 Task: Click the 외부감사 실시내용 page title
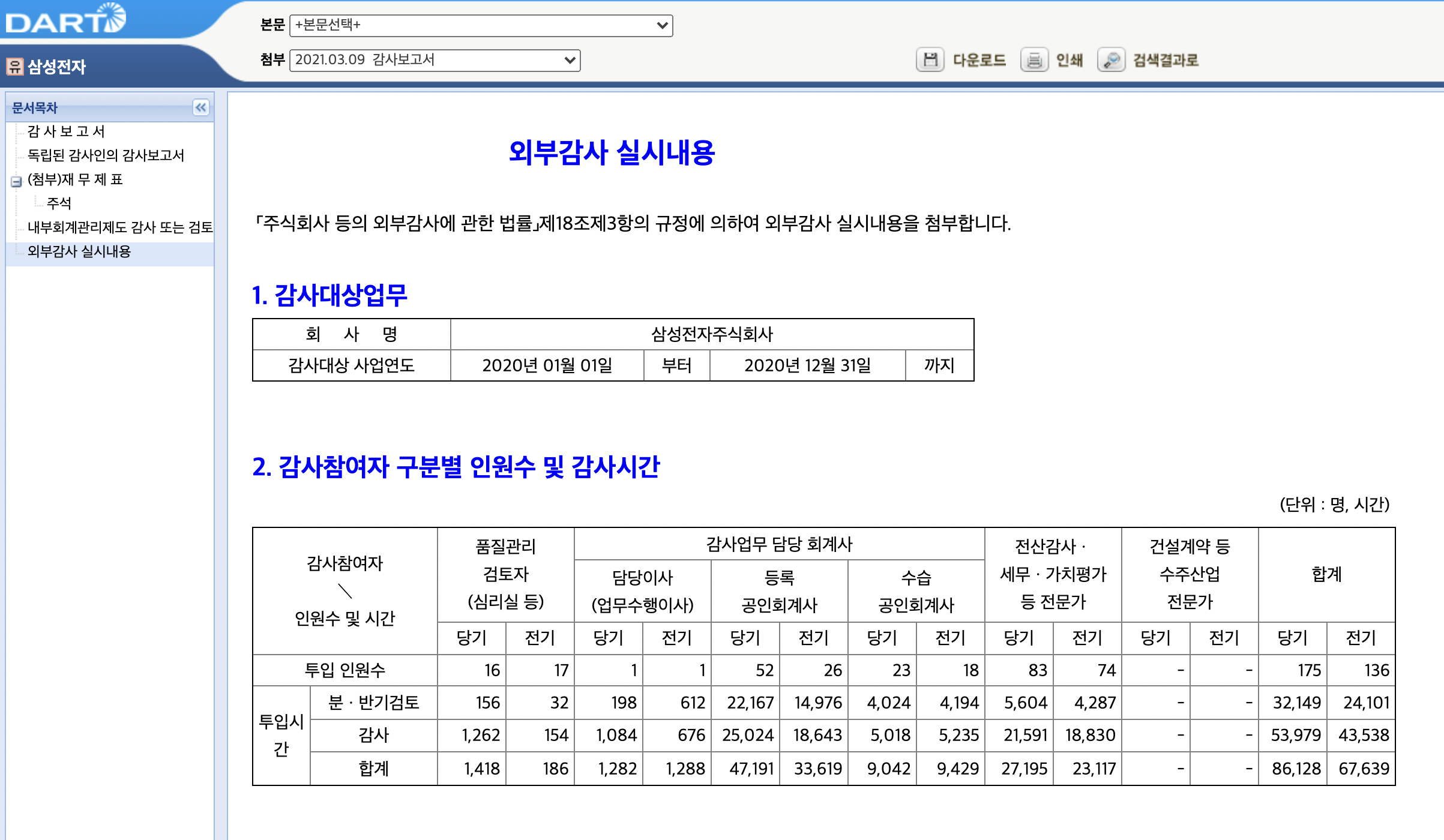(x=612, y=152)
